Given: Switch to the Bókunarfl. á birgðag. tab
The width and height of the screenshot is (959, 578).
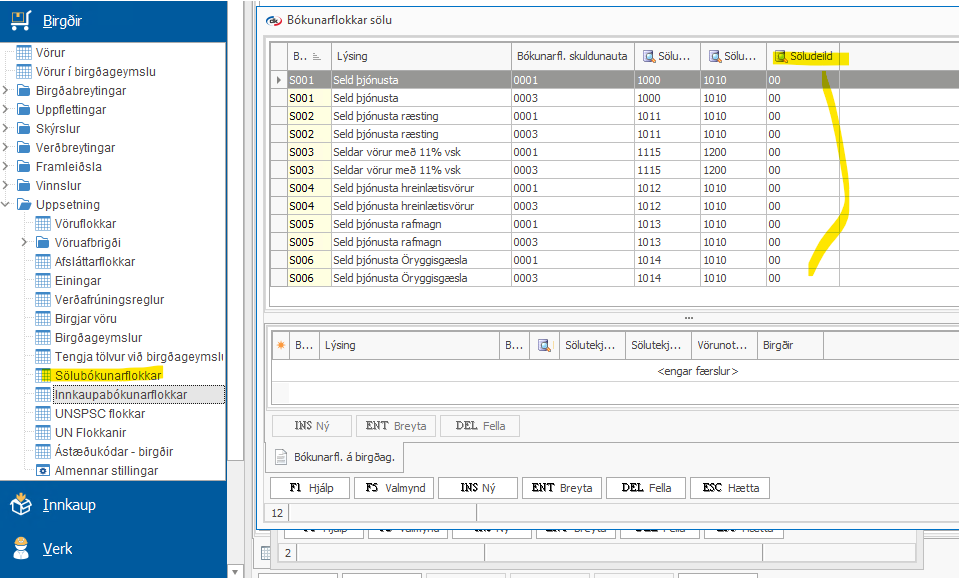Looking at the screenshot, I should pos(335,457).
